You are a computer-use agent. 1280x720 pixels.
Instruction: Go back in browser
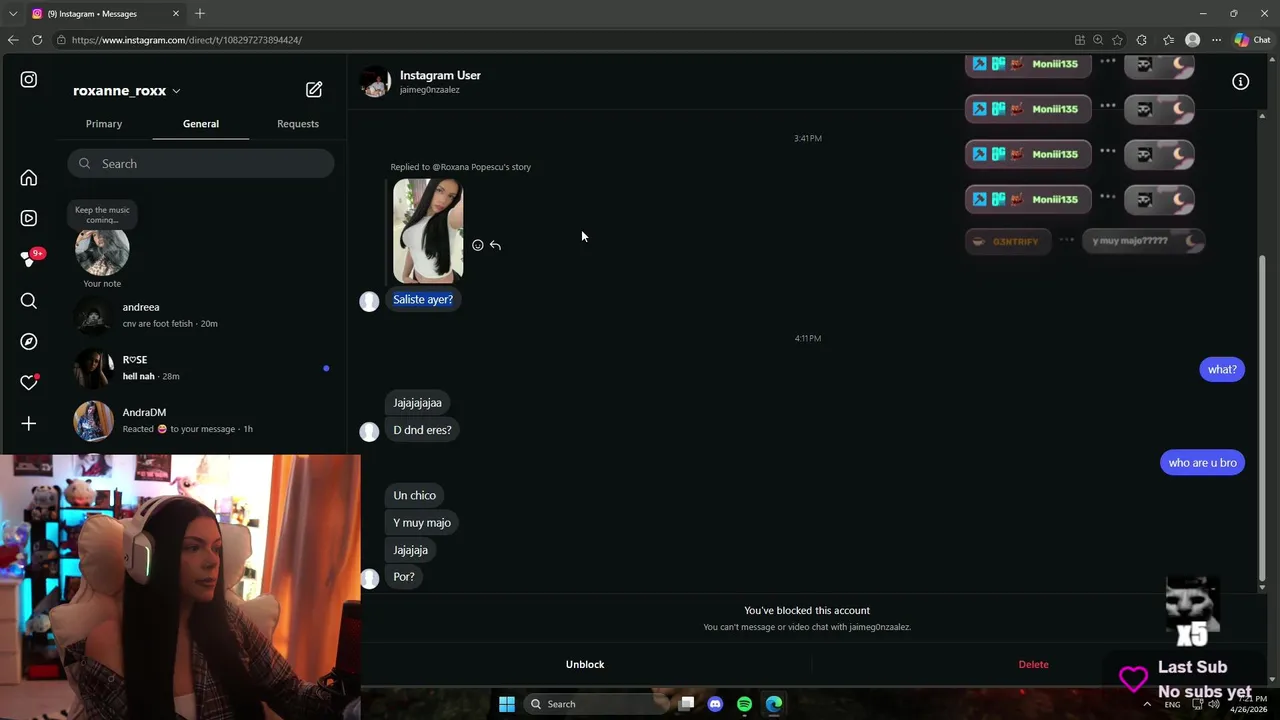pos(13,40)
